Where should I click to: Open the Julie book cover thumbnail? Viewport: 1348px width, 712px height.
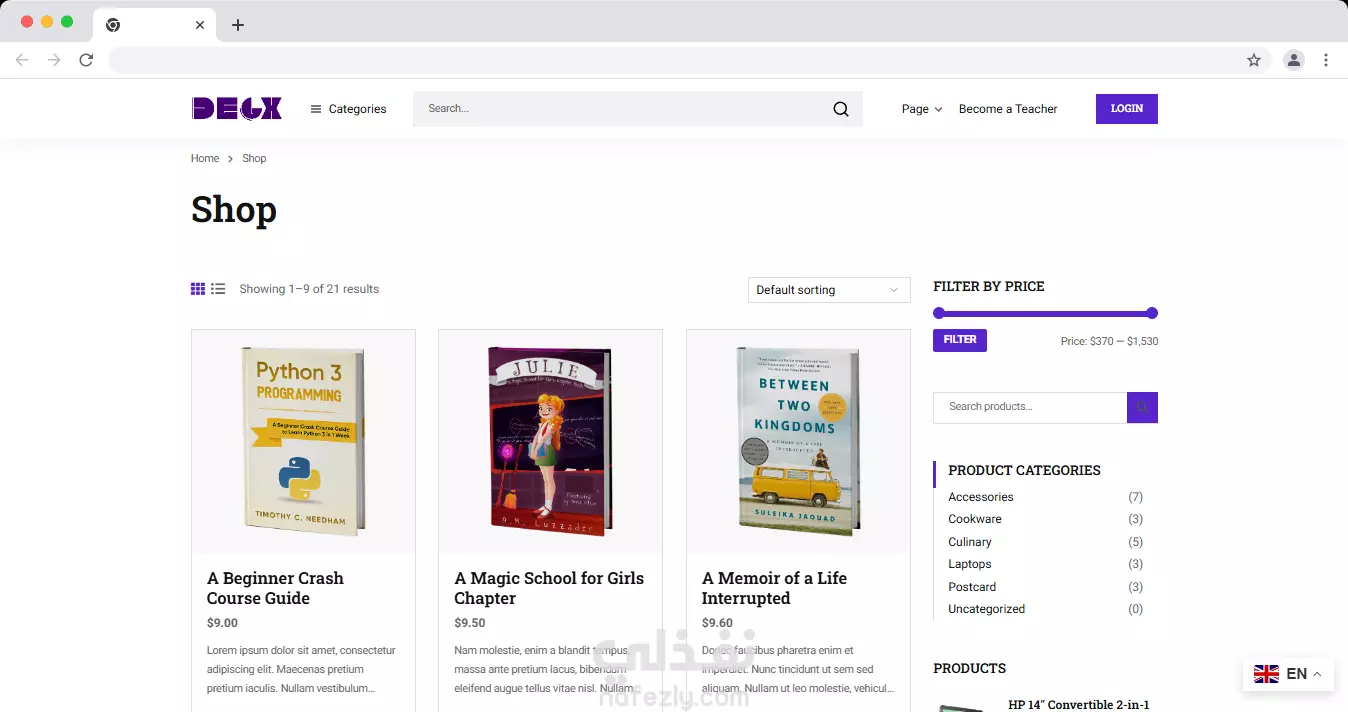point(550,441)
